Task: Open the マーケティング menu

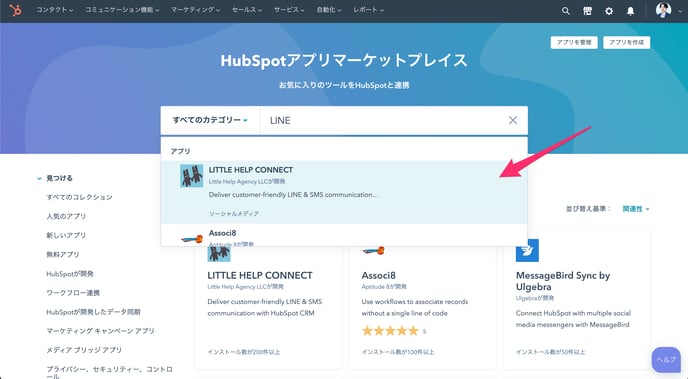Action: click(196, 10)
